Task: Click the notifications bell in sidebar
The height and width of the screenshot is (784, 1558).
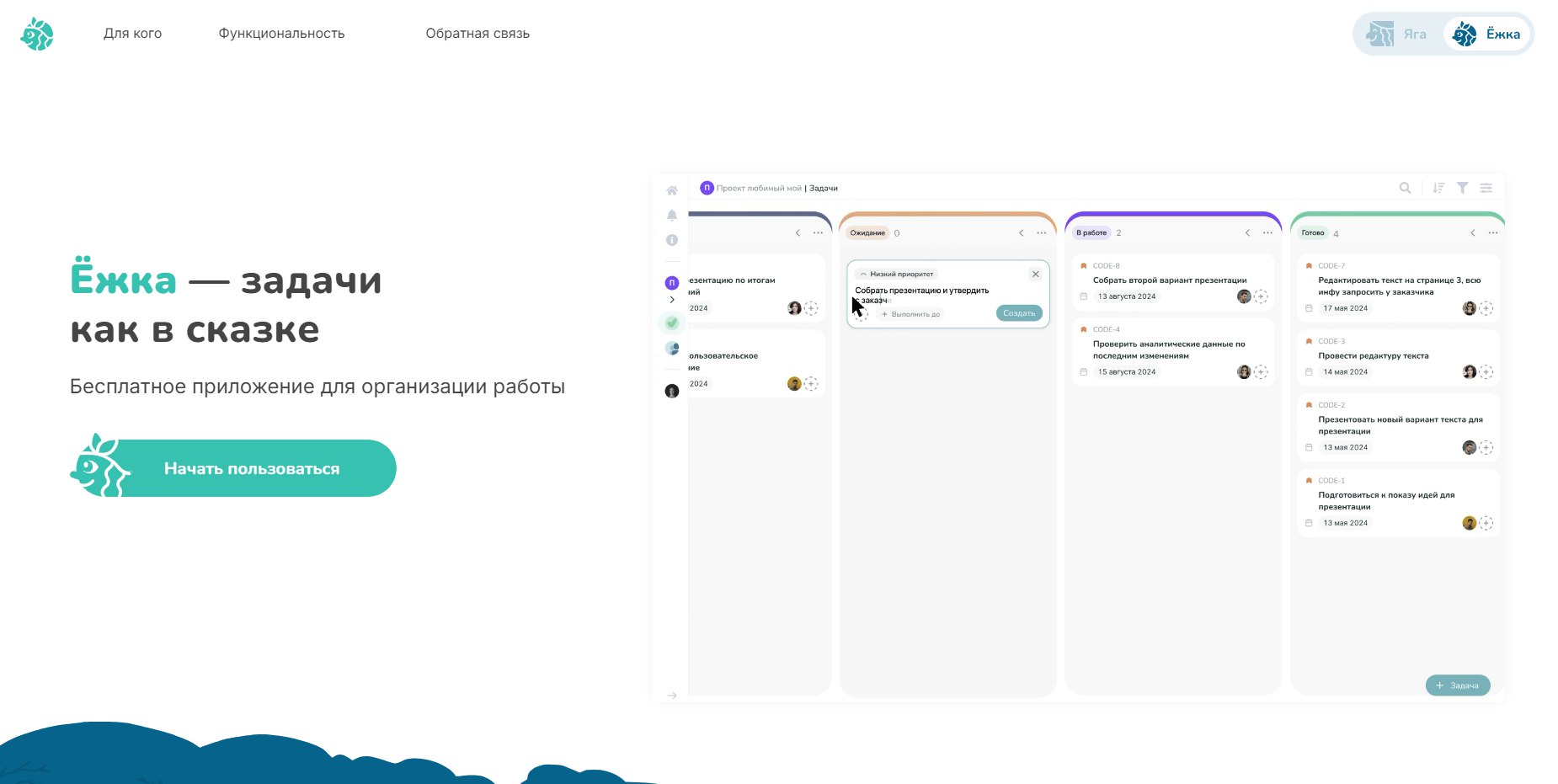Action: (x=672, y=216)
